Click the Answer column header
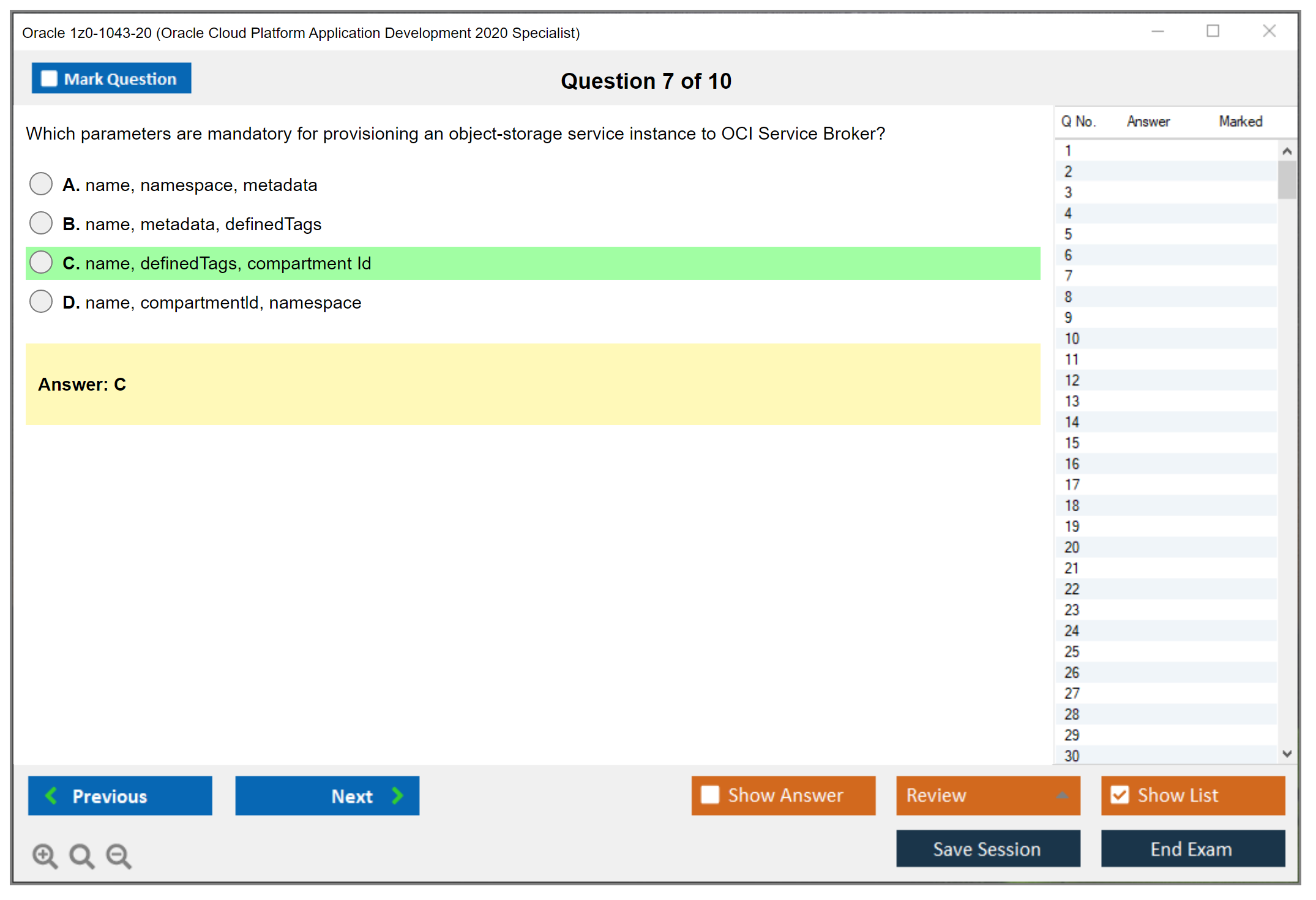The width and height of the screenshot is (1316, 900). pos(1148,121)
